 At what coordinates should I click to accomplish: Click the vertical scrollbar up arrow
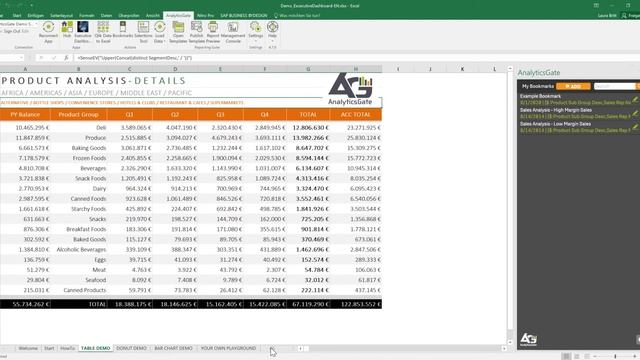pos(510,69)
